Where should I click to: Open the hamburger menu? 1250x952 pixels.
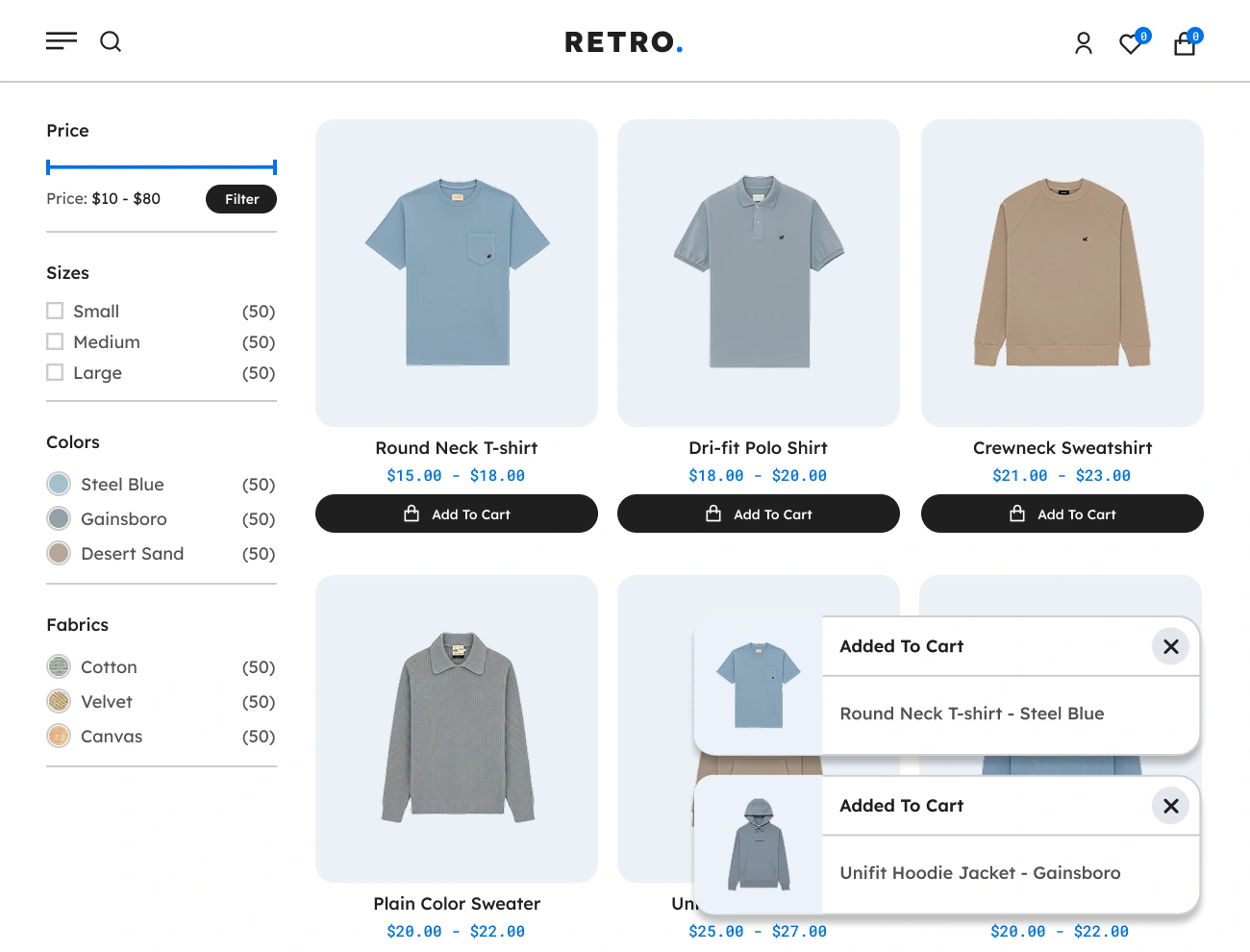click(62, 41)
